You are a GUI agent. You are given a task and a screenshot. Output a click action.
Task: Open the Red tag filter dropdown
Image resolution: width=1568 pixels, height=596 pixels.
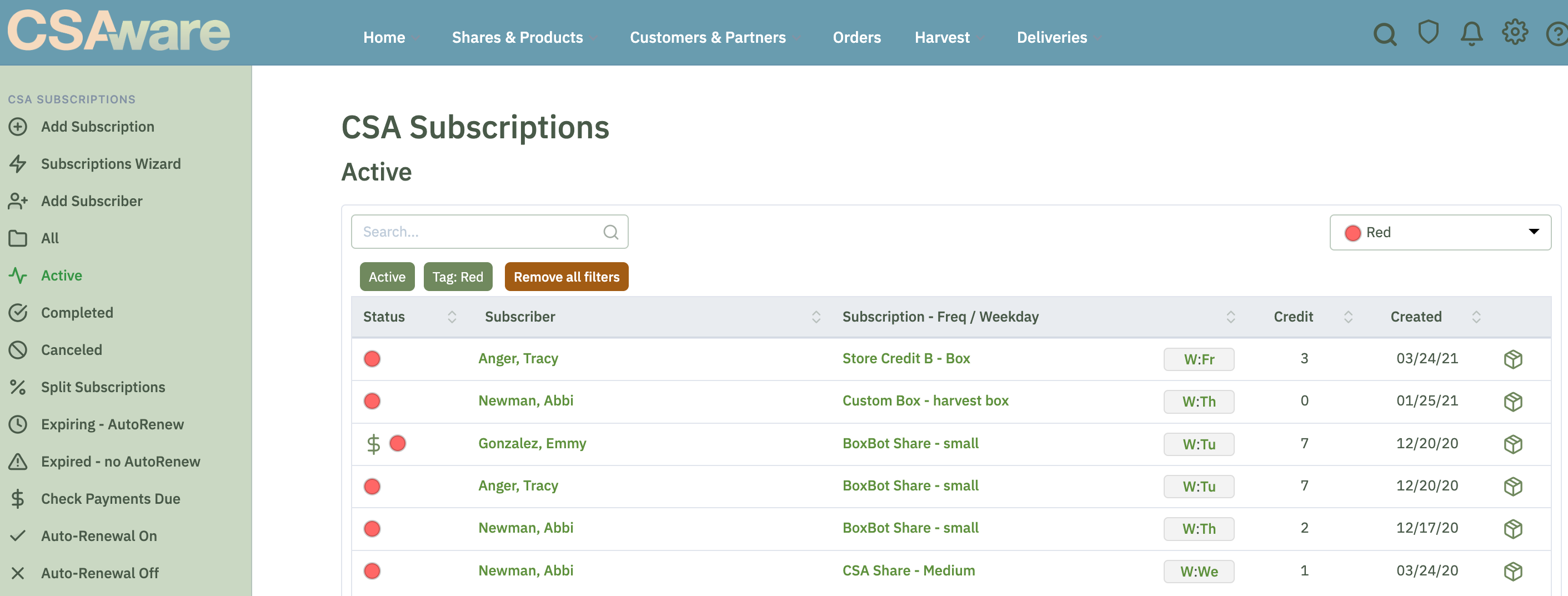[x=1440, y=233]
